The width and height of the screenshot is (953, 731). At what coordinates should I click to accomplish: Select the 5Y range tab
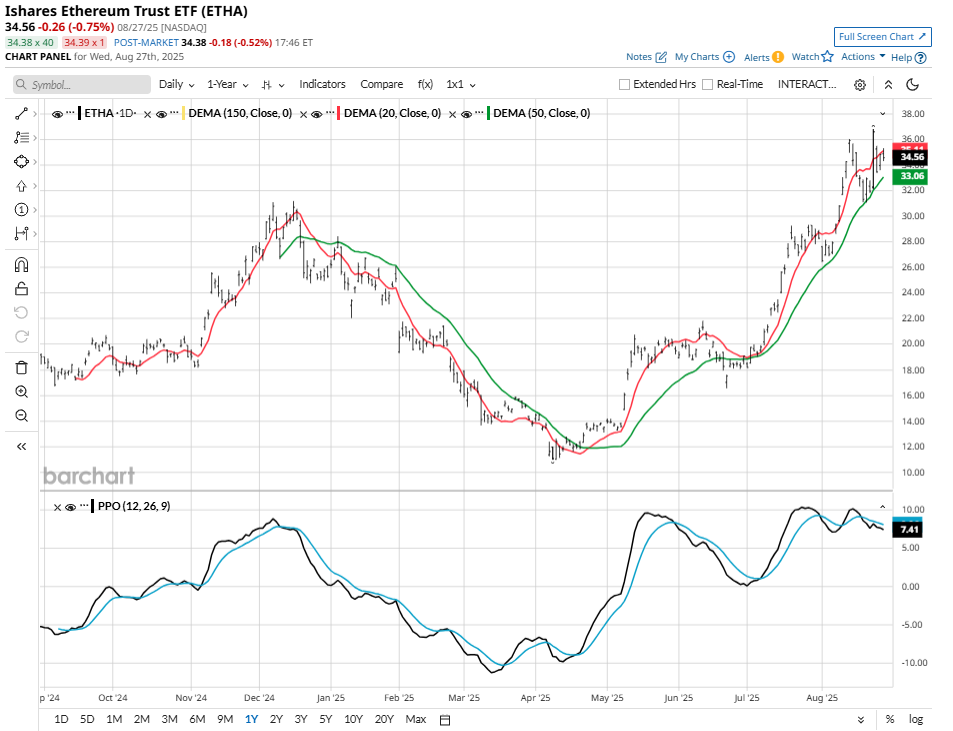[x=326, y=719]
